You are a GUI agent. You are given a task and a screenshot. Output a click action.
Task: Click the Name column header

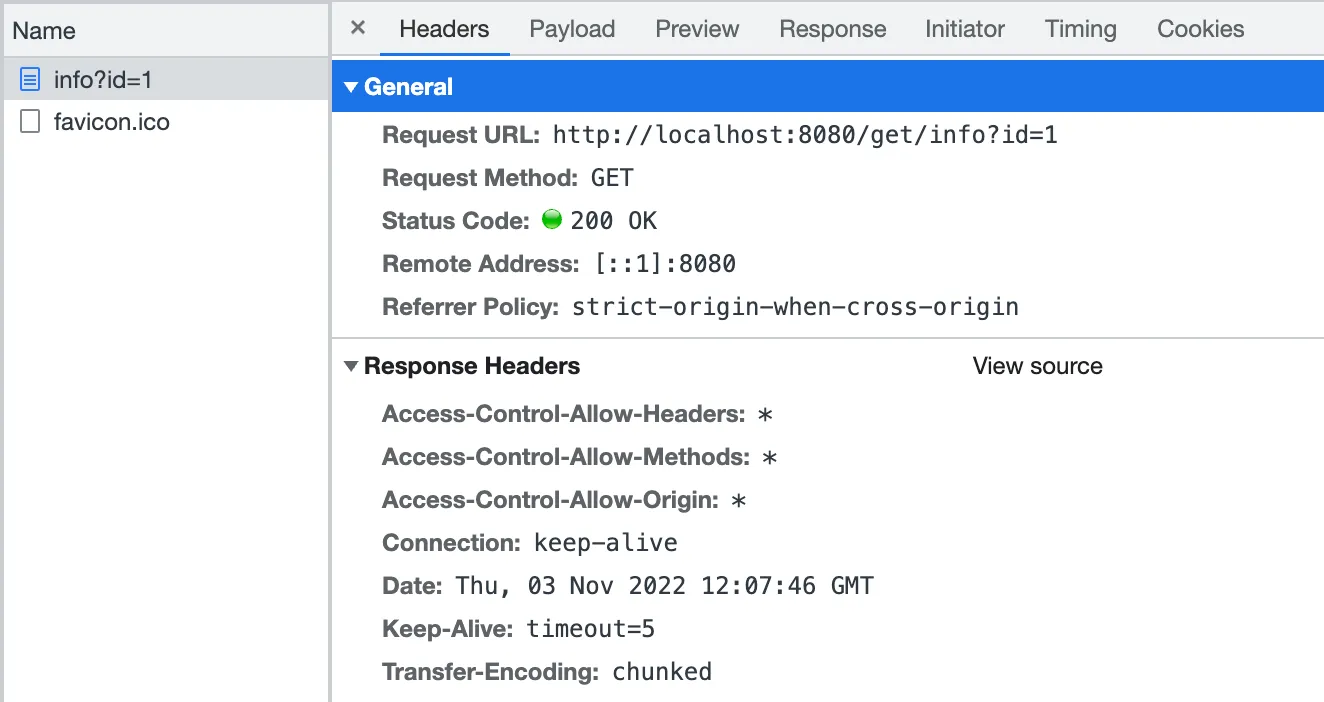(44, 30)
